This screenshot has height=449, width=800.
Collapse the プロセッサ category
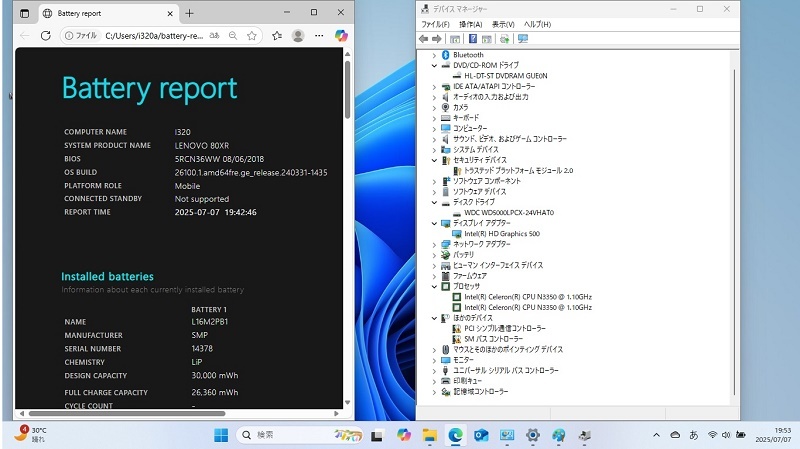click(x=434, y=286)
